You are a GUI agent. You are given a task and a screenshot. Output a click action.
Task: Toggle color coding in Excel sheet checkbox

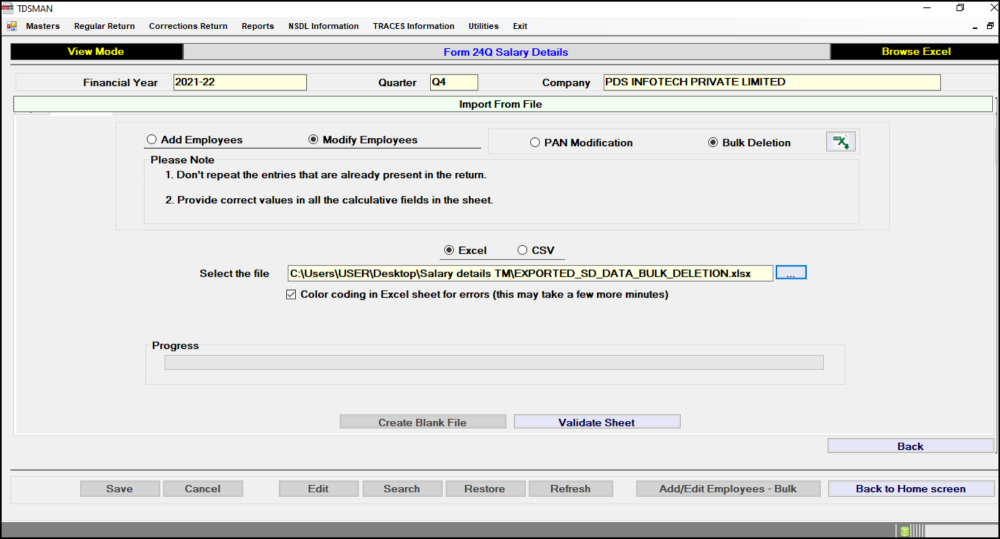(x=291, y=295)
